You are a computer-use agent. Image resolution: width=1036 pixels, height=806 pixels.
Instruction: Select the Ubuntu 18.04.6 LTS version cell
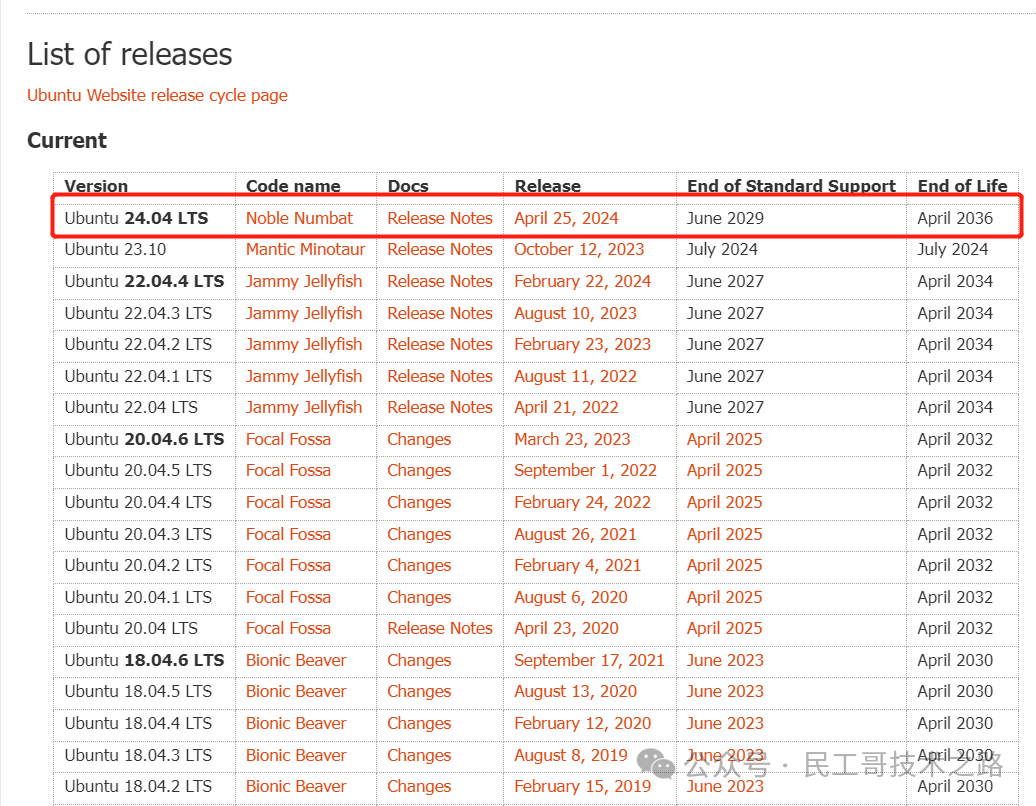click(144, 660)
